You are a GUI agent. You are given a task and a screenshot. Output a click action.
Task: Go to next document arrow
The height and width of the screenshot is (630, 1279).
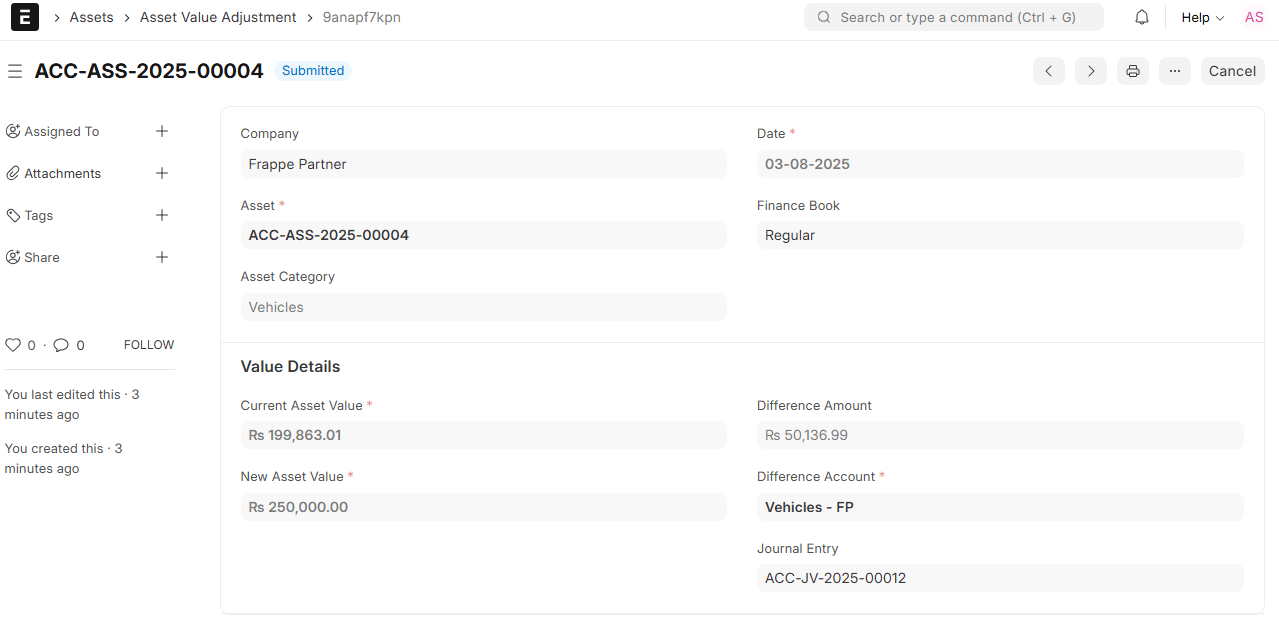point(1091,71)
